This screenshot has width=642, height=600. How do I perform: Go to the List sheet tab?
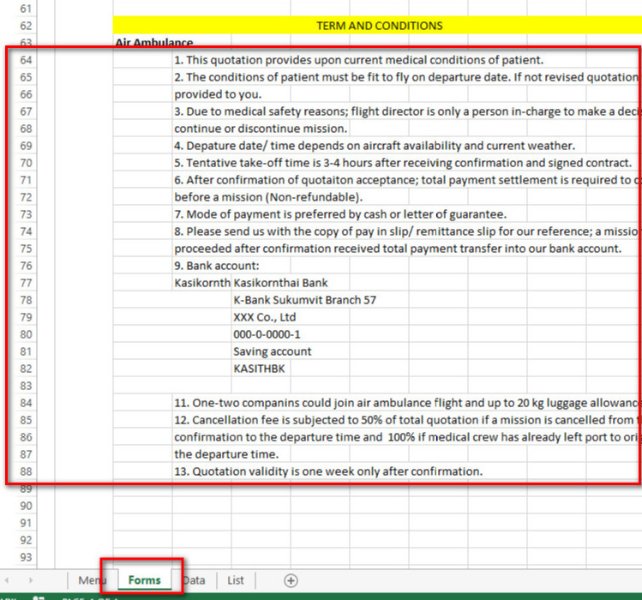(x=235, y=580)
